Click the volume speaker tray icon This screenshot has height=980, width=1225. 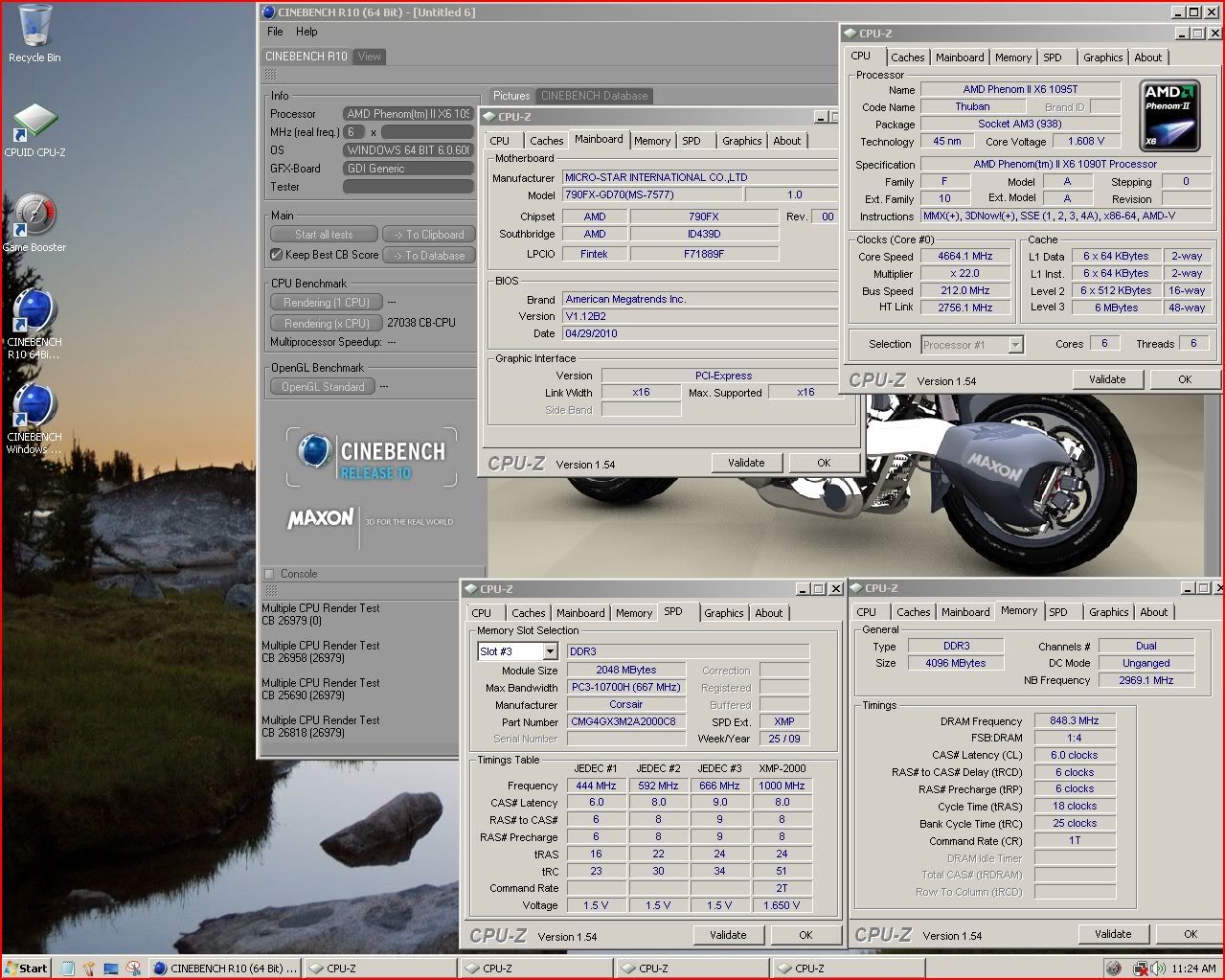(1157, 969)
